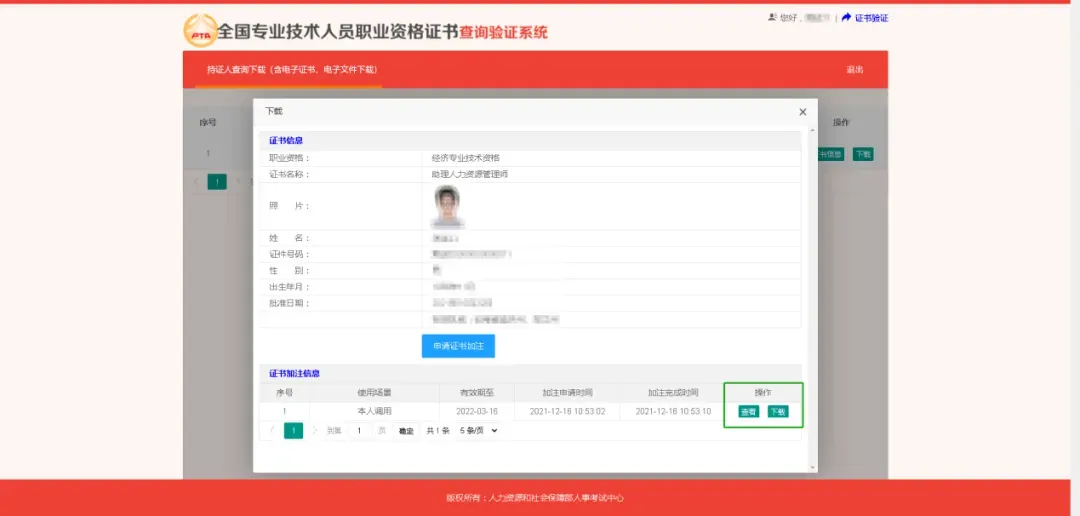Click the 经济专业技术资格 value
This screenshot has width=1080, height=516.
[x=466, y=158]
